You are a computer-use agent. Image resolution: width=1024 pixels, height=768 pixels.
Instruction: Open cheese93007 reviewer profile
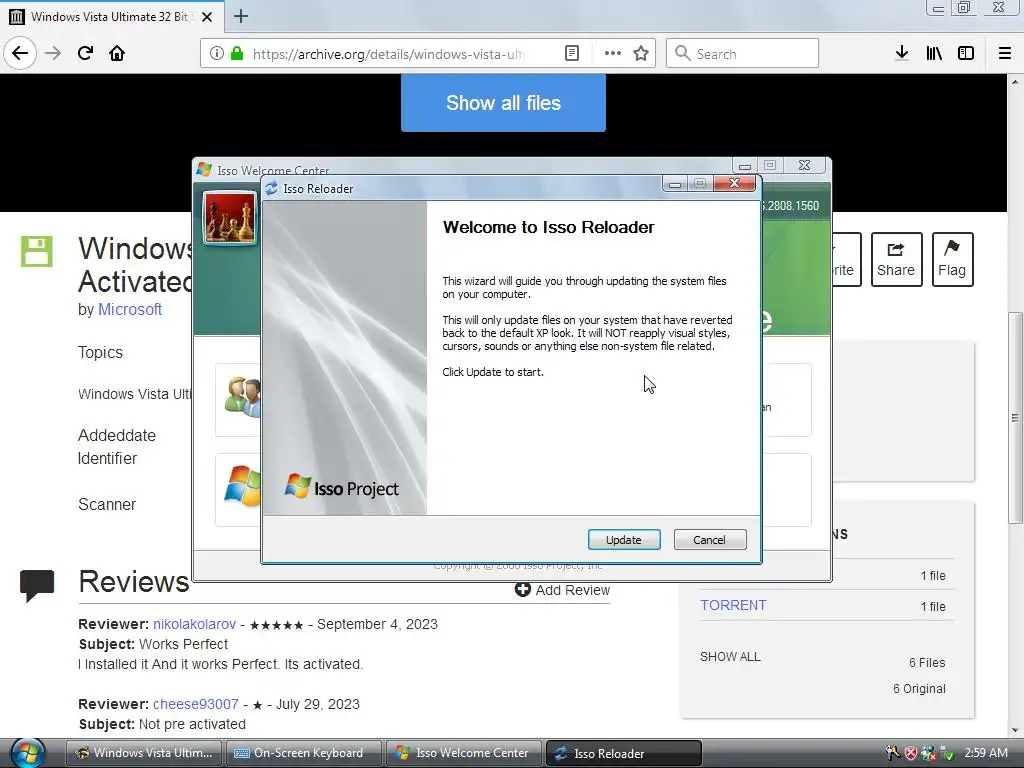point(196,704)
